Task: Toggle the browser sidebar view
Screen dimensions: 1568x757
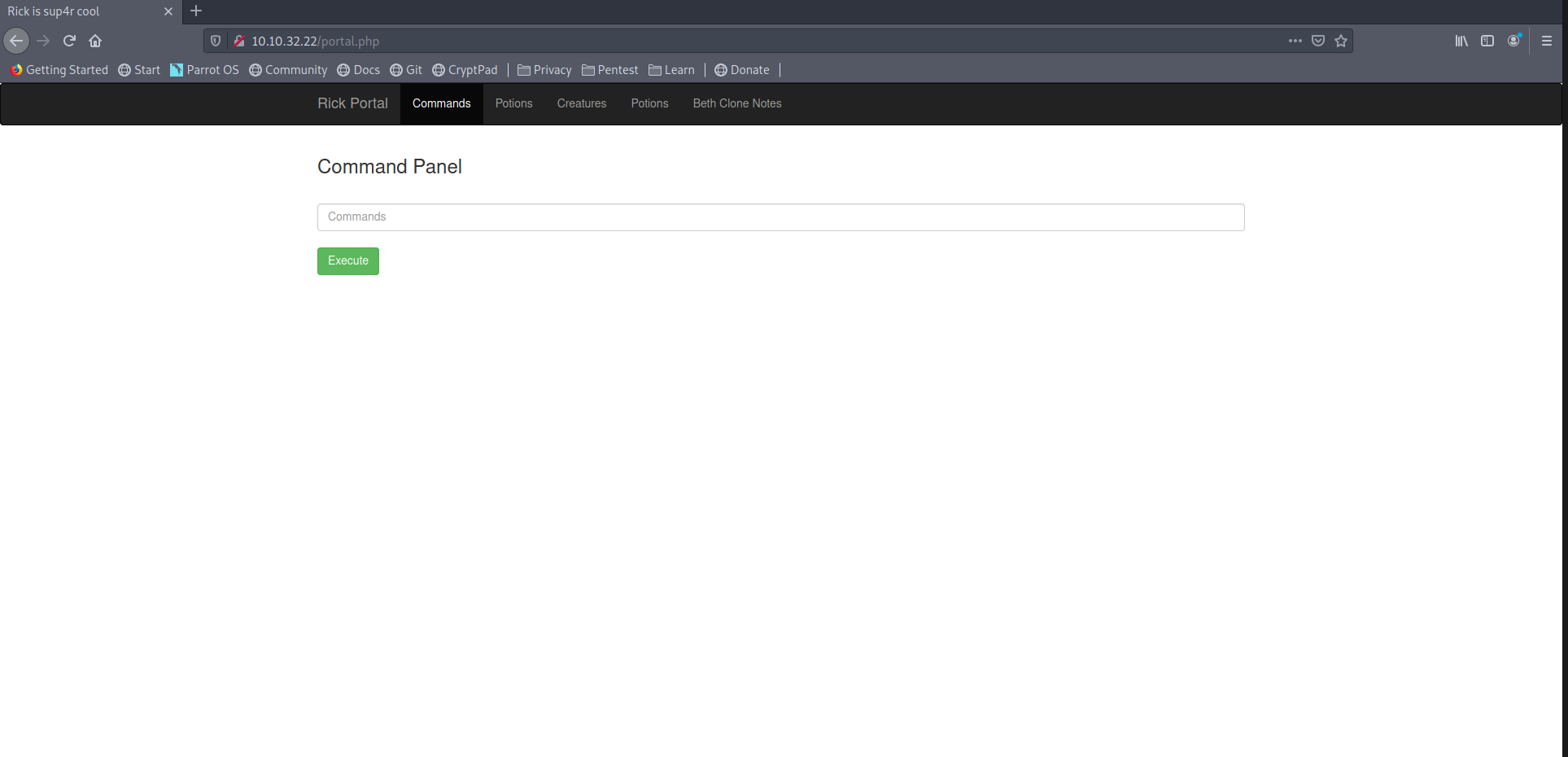Action: pos(1487,41)
